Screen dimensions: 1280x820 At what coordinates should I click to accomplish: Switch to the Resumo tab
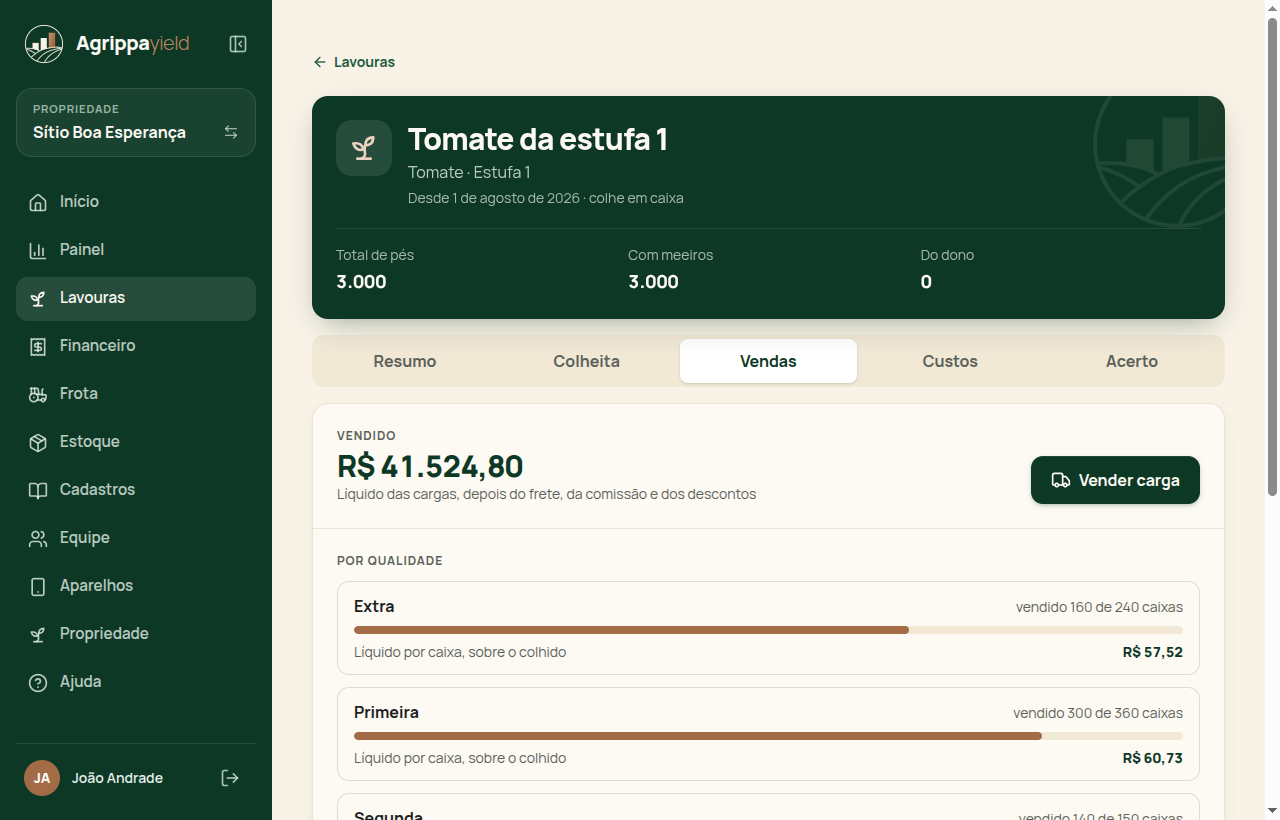(x=405, y=361)
